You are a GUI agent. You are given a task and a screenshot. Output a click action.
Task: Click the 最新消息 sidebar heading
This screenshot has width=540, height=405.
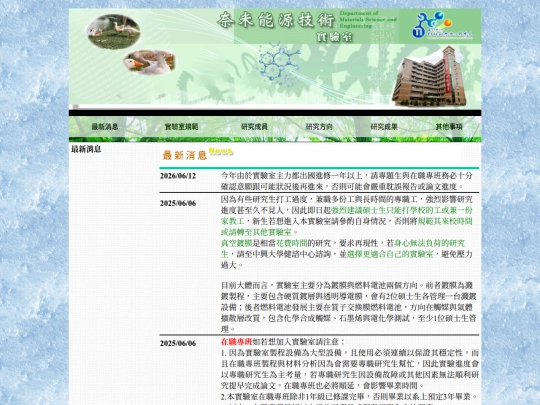coord(86,149)
